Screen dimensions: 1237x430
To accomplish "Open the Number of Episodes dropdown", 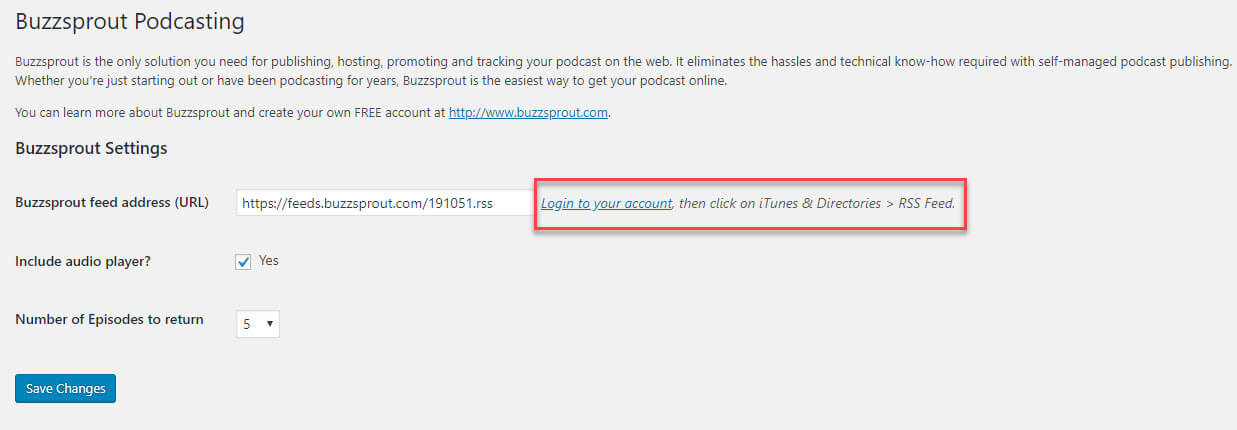I will tap(258, 324).
